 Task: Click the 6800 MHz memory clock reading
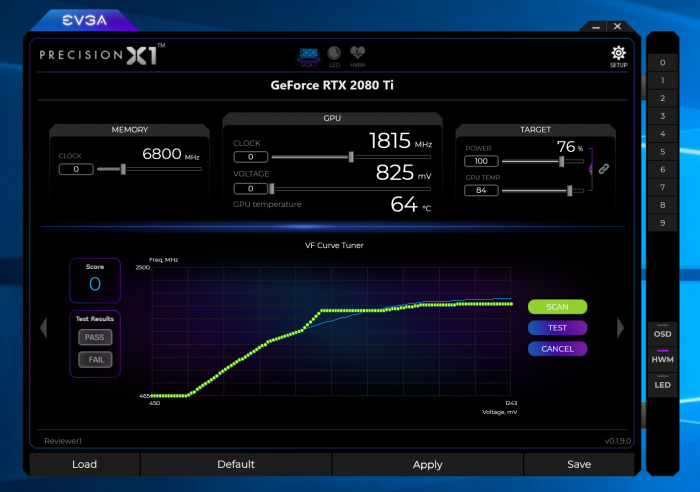pos(171,154)
